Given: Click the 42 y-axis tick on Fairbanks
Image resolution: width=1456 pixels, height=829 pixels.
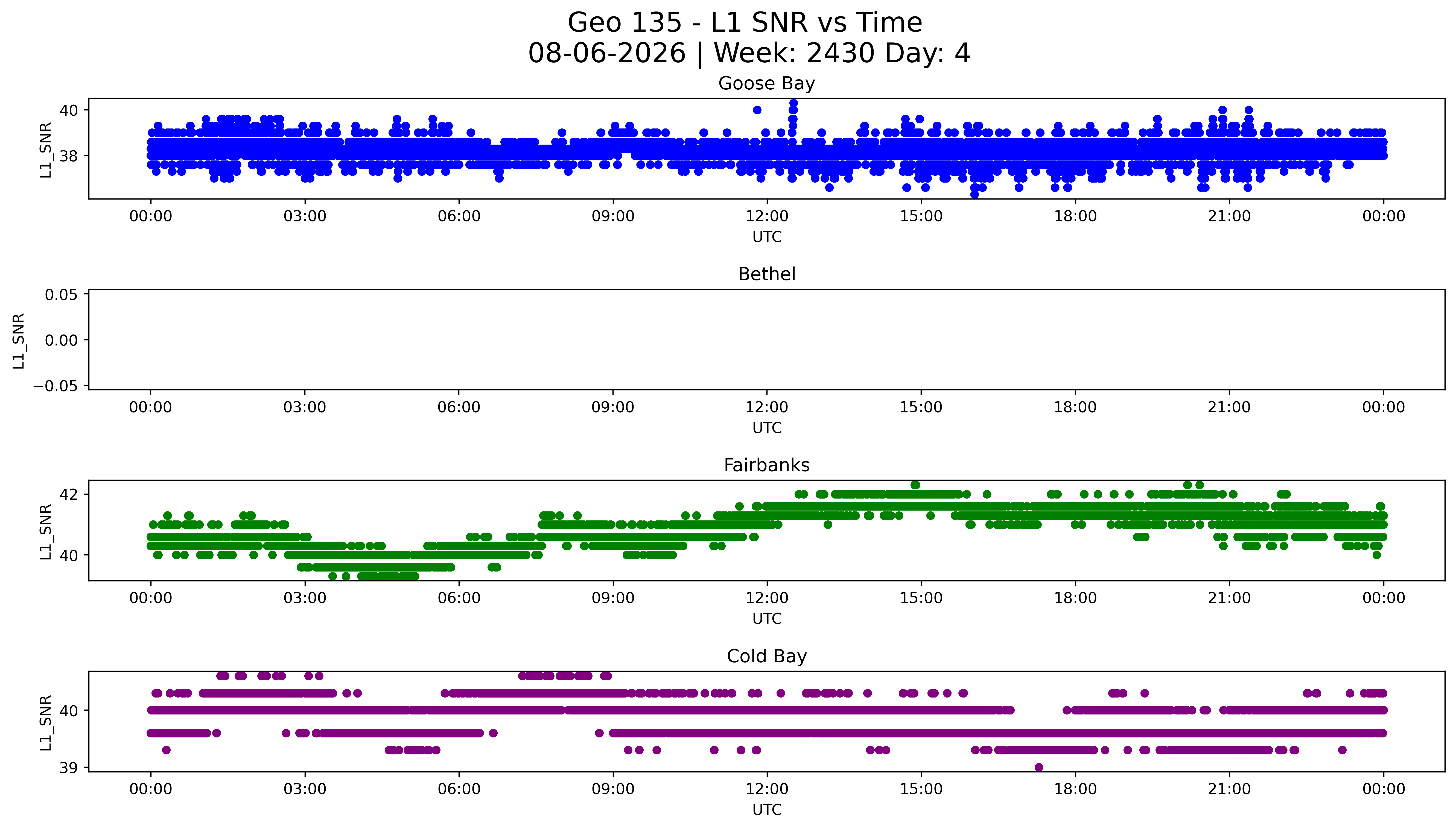Looking at the screenshot, I should click(x=69, y=494).
